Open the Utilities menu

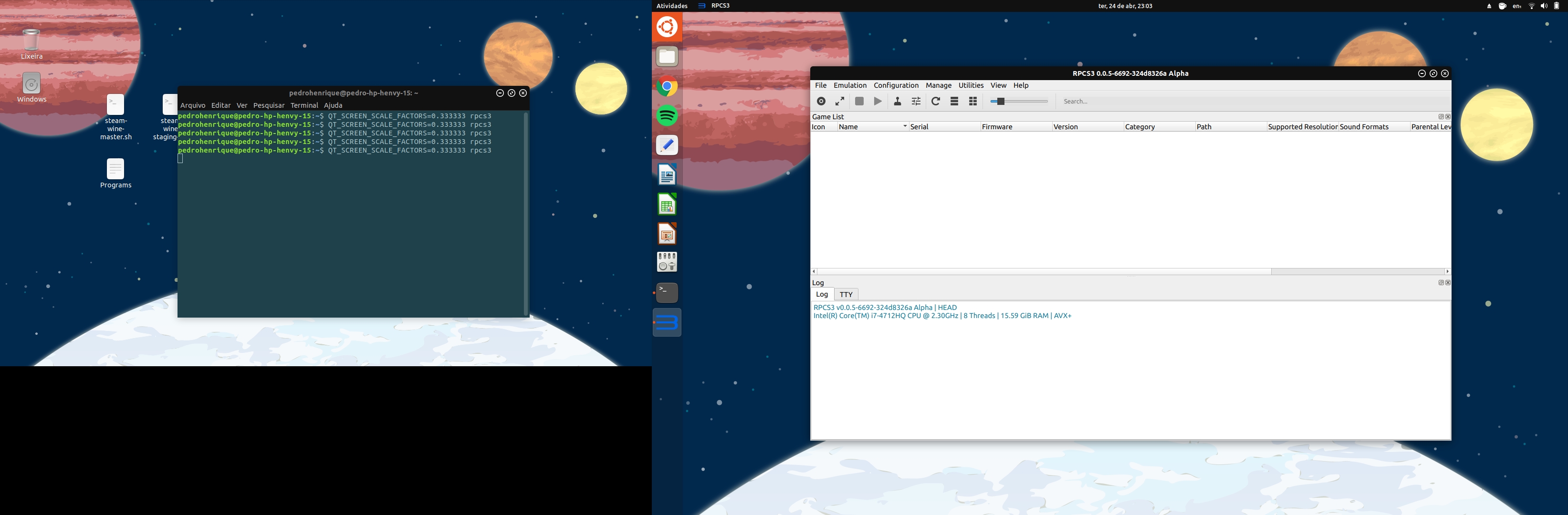click(x=970, y=86)
